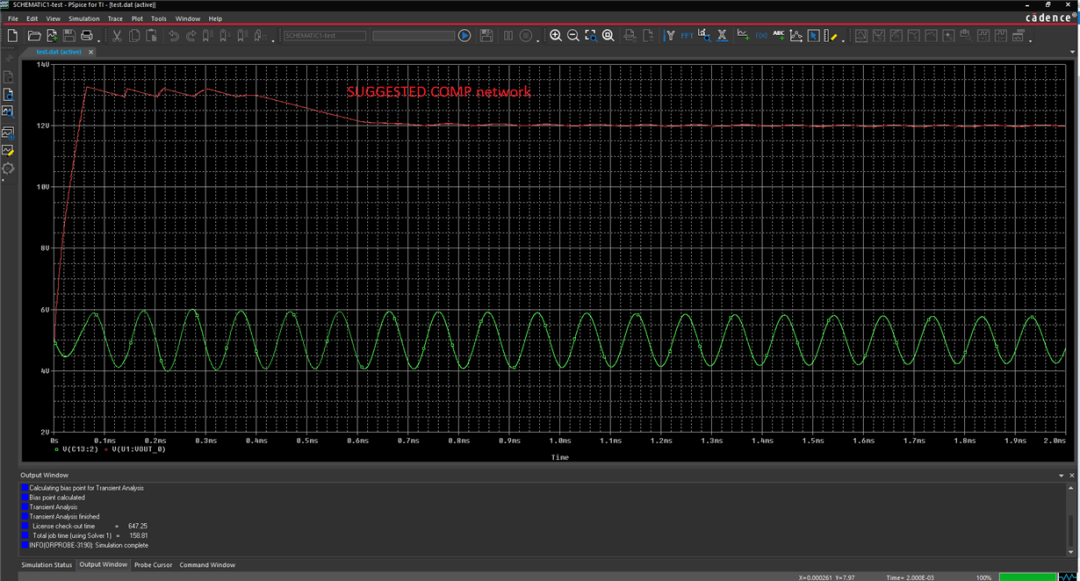Open the Trace menu
The image size is (1080, 581).
pyautogui.click(x=115, y=19)
